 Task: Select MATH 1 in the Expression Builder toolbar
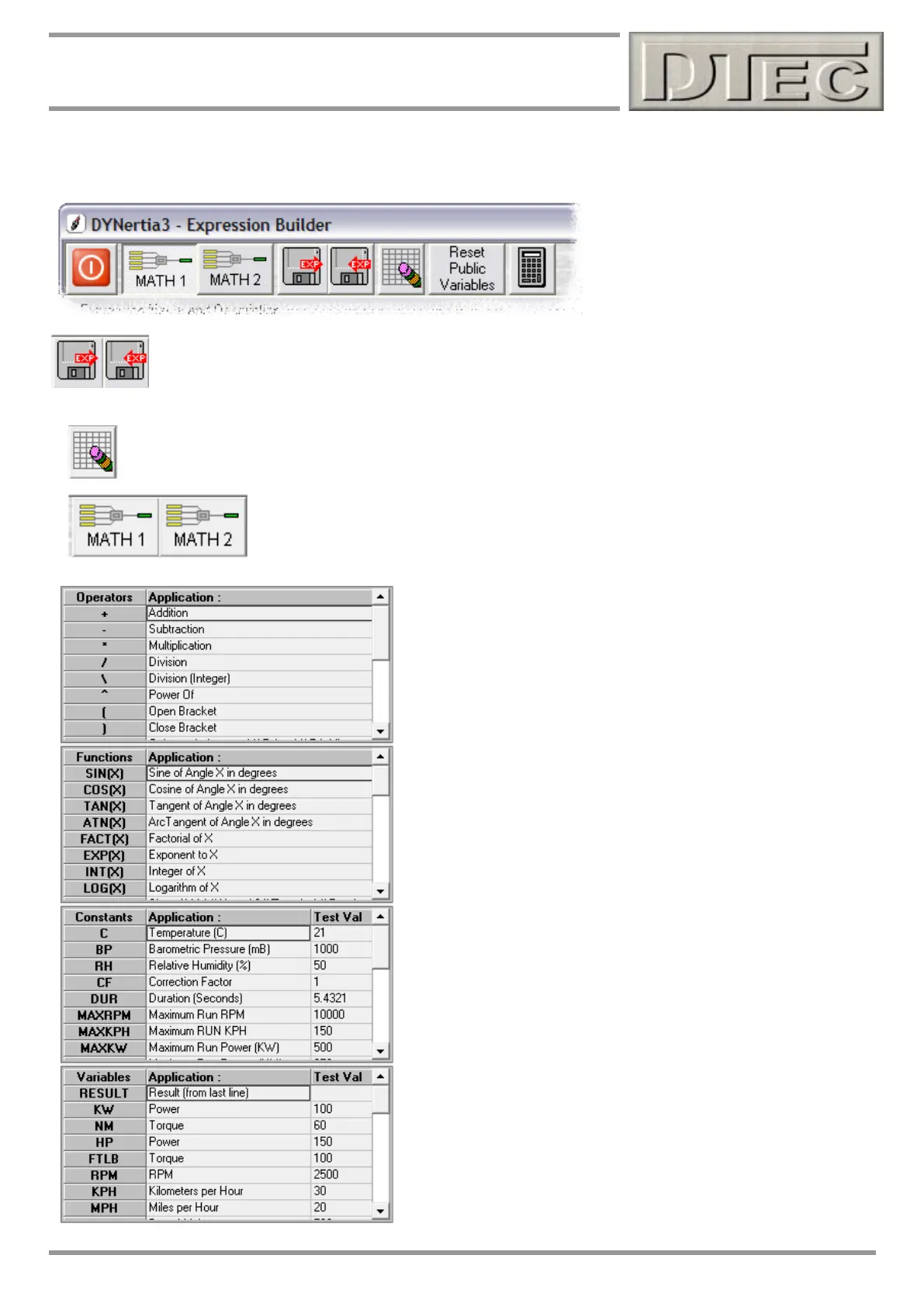(161, 269)
